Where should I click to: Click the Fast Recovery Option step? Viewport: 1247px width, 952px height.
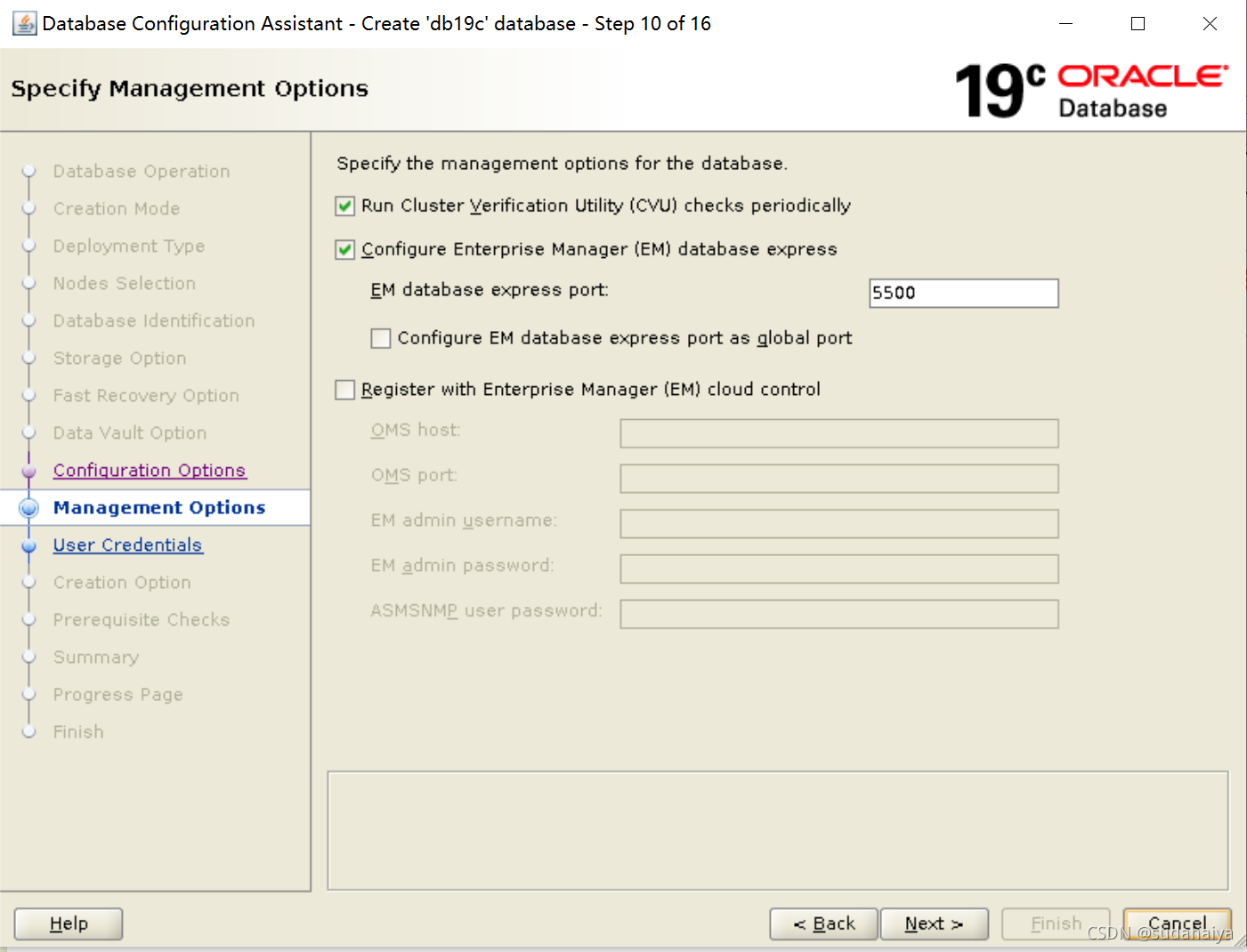point(146,395)
